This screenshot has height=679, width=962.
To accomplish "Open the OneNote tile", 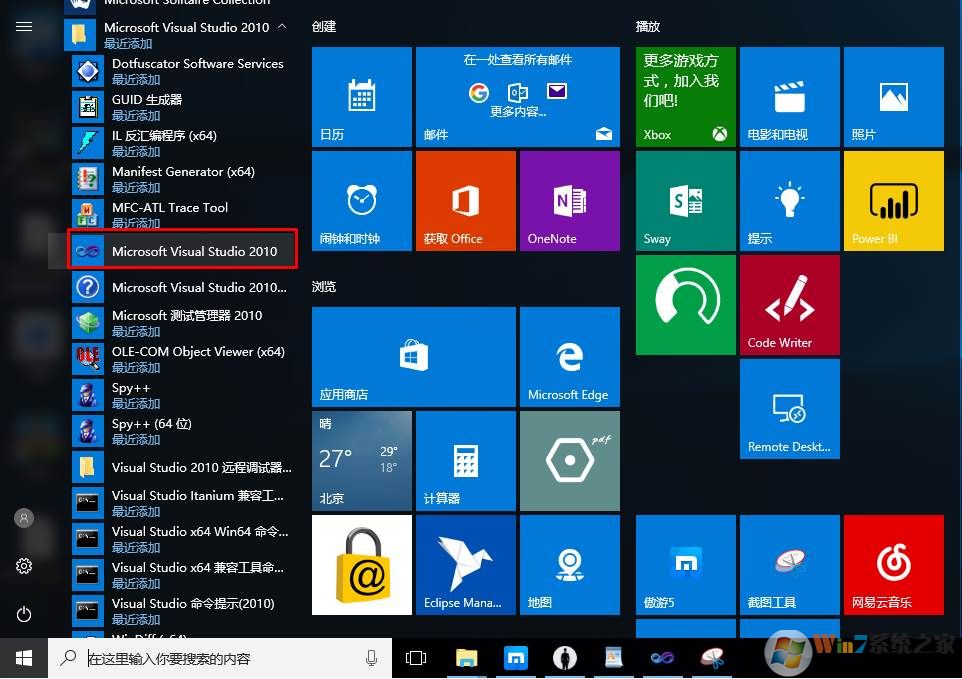I will 568,200.
